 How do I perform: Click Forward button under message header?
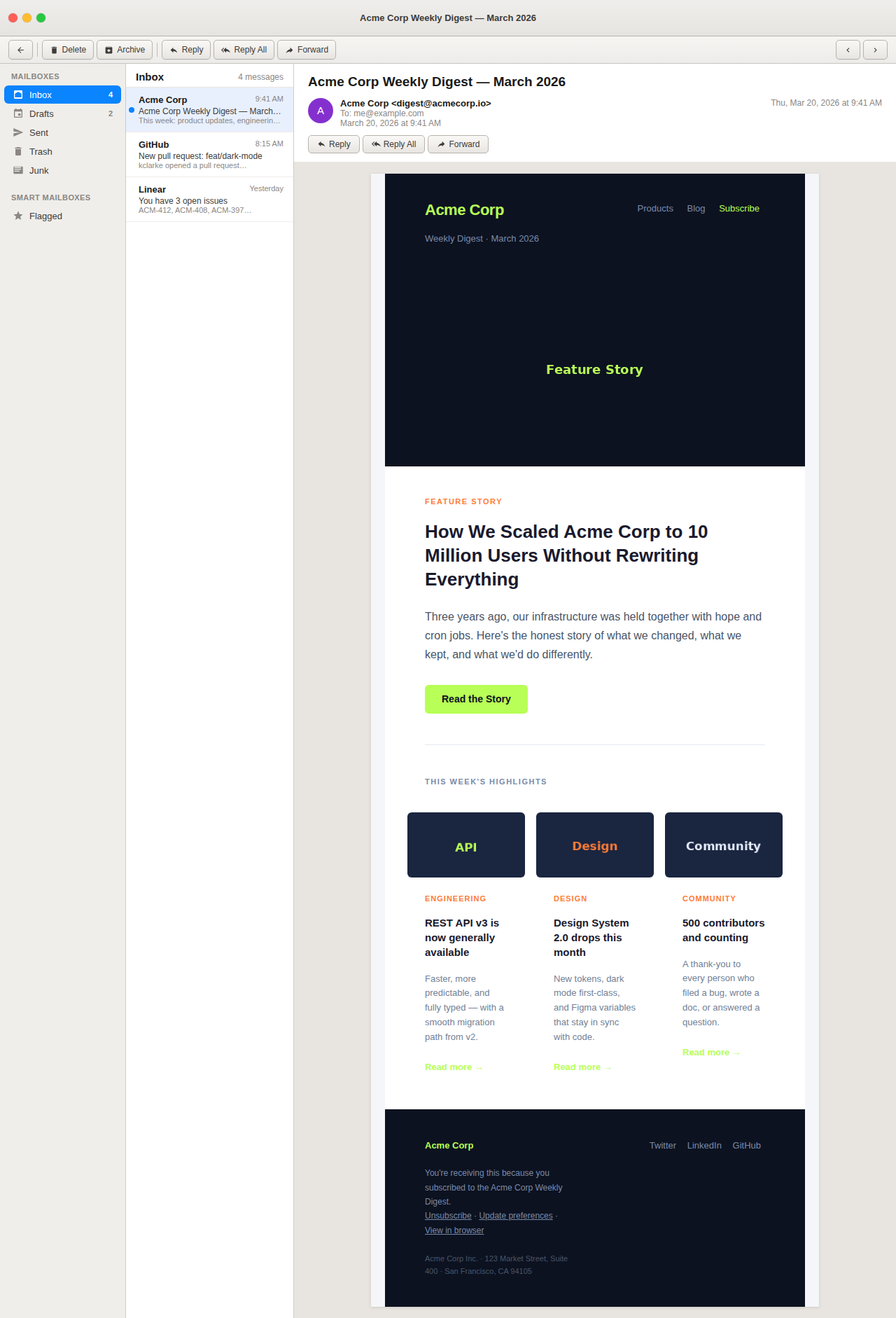point(458,144)
